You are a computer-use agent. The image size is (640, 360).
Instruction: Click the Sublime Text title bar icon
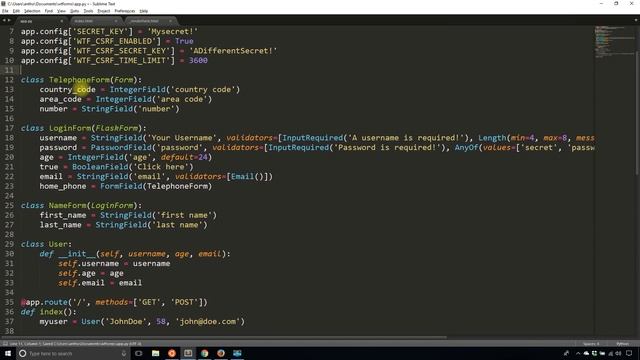(x=4, y=4)
